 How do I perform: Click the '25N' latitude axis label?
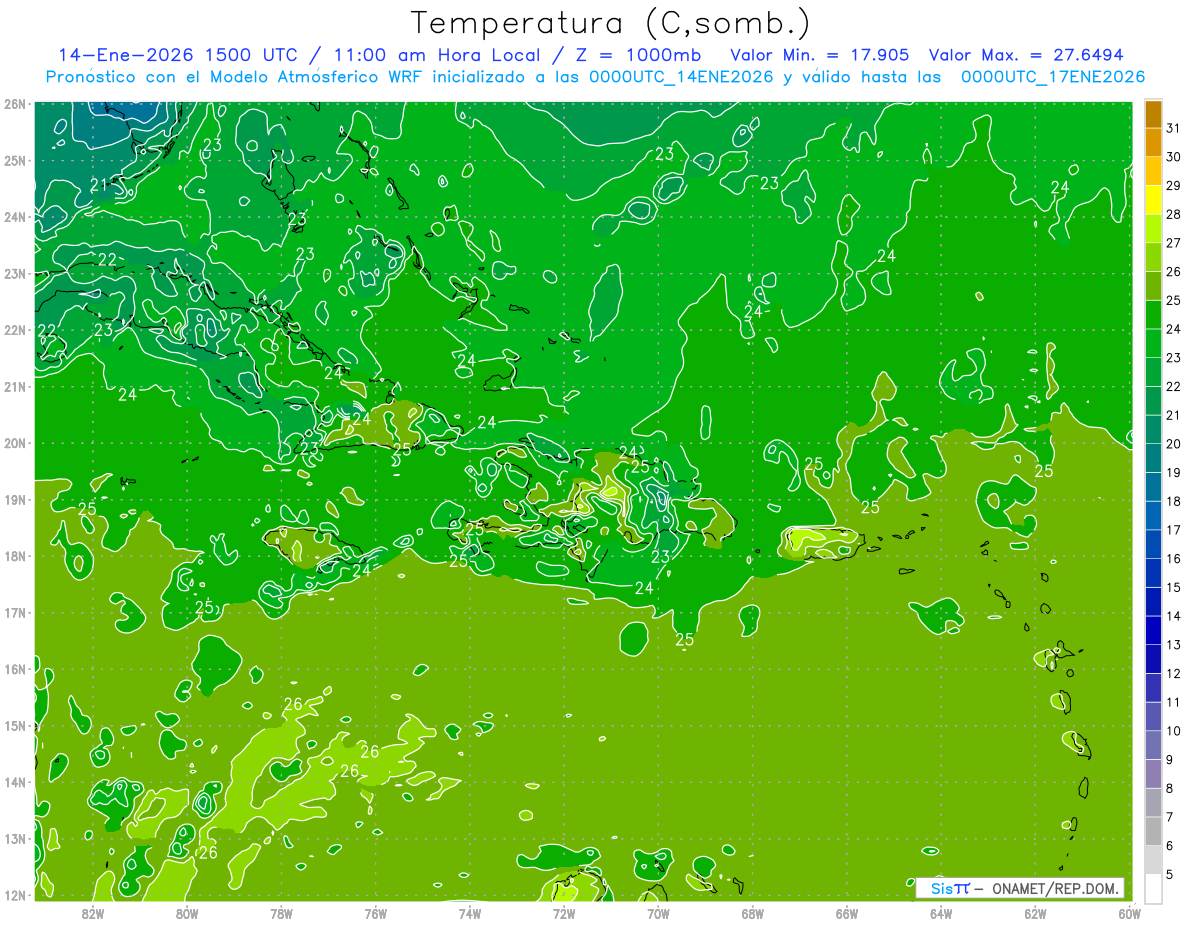(x=14, y=160)
